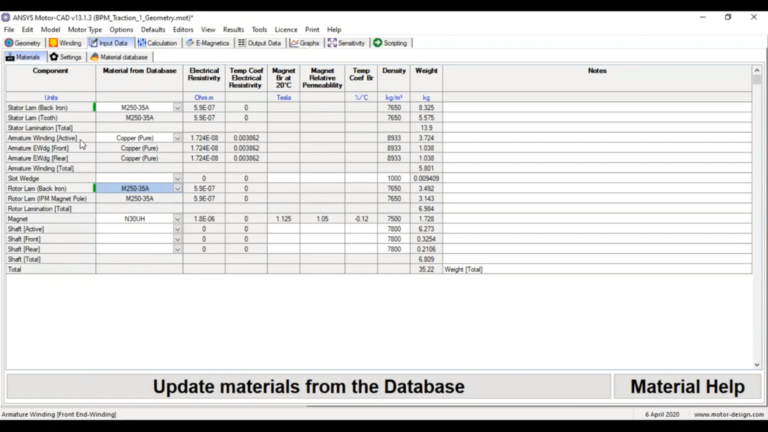Launch the Scripting tab icon

point(378,43)
